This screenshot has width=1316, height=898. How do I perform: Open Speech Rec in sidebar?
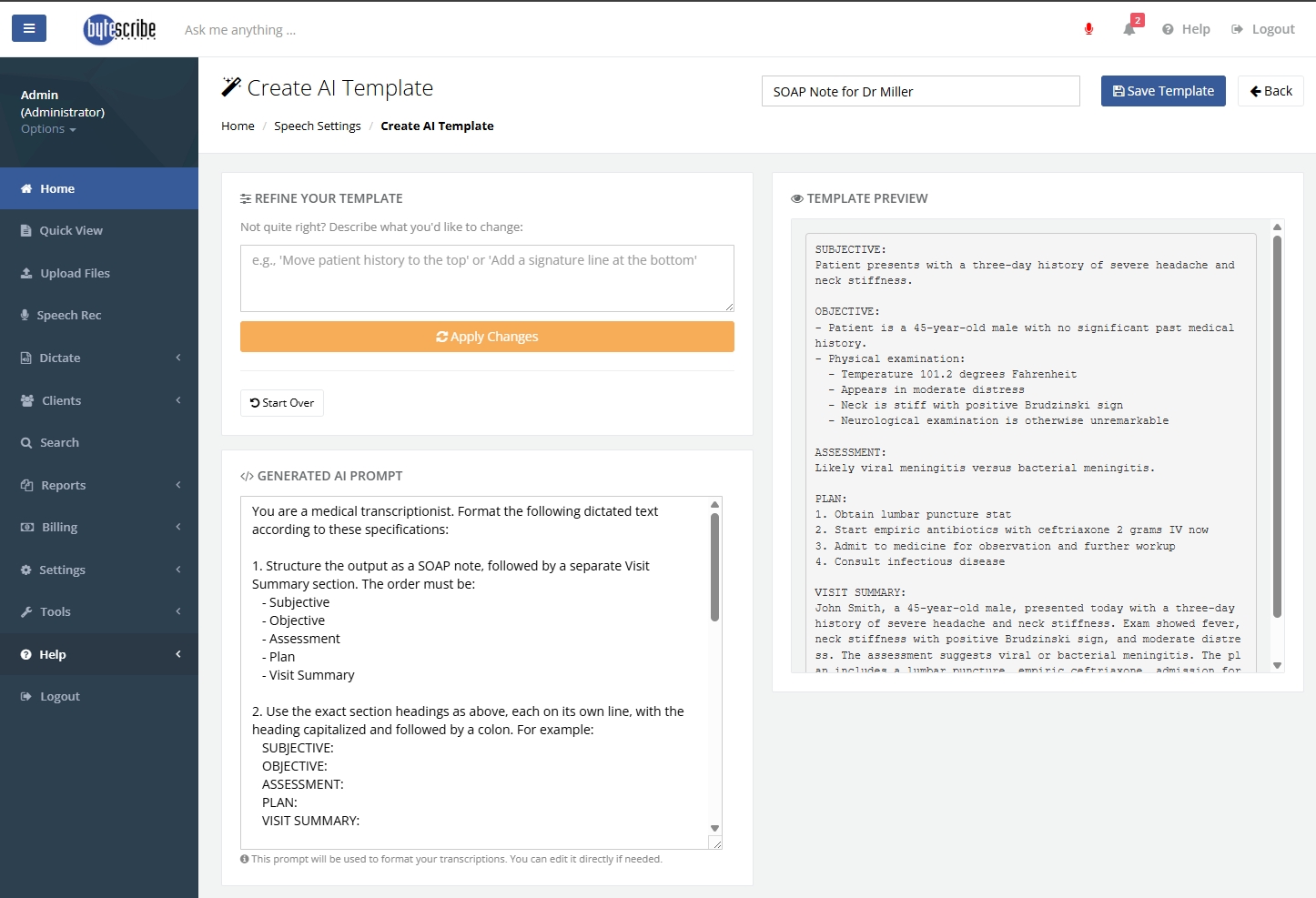point(68,315)
